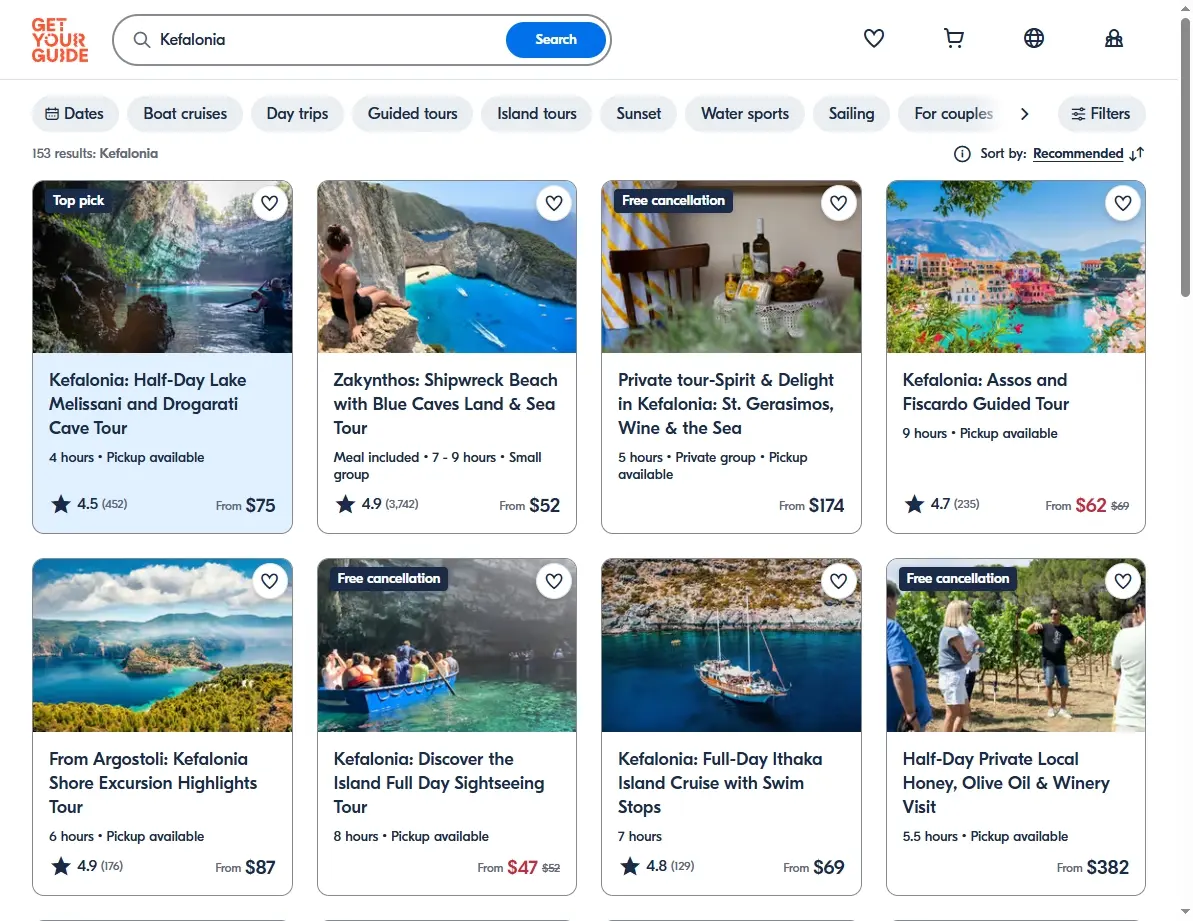Open Kefalonia: Assos and Fiscardo Guided Tour title

tap(986, 392)
